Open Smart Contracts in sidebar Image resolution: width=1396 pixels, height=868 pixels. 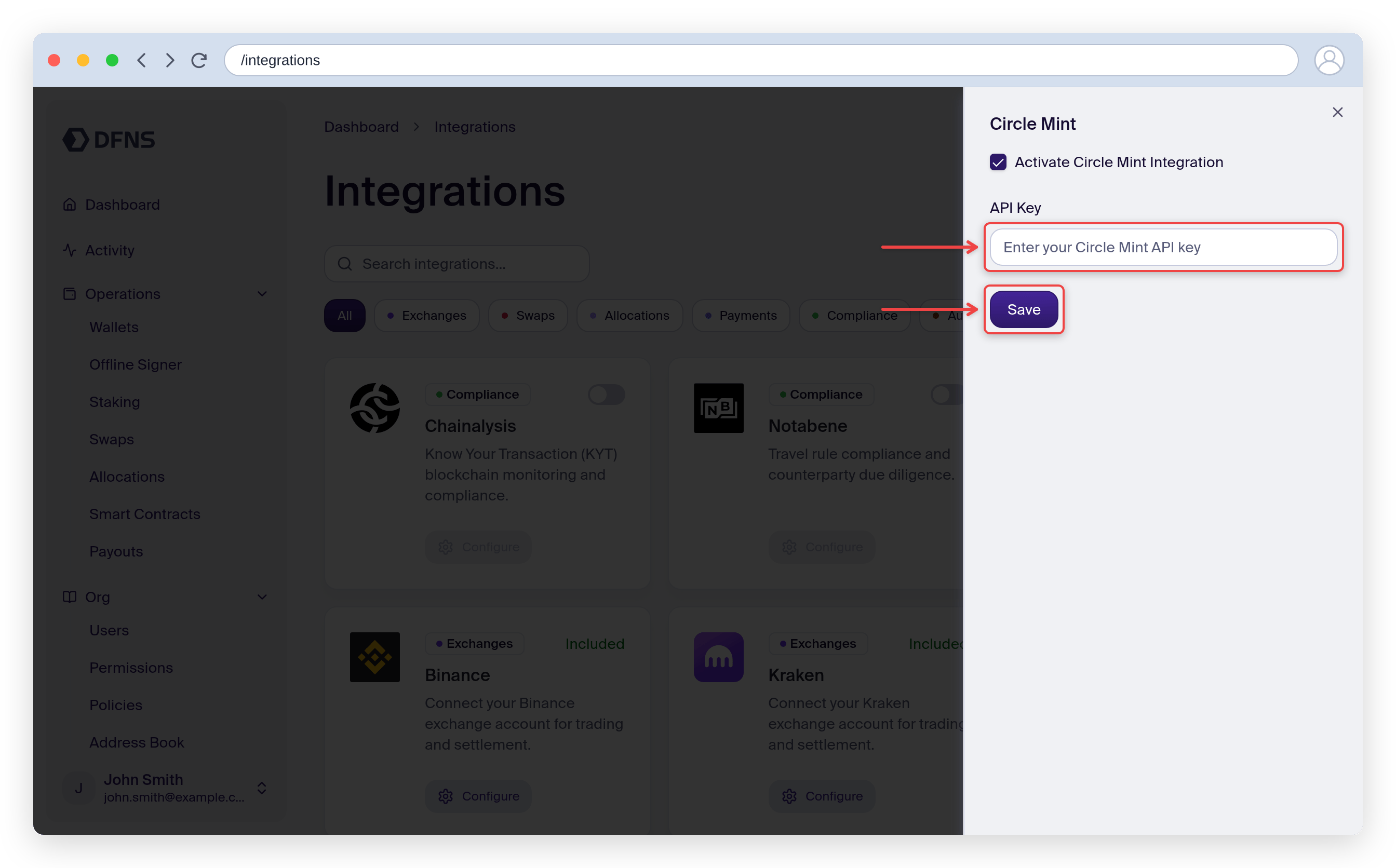[145, 514]
